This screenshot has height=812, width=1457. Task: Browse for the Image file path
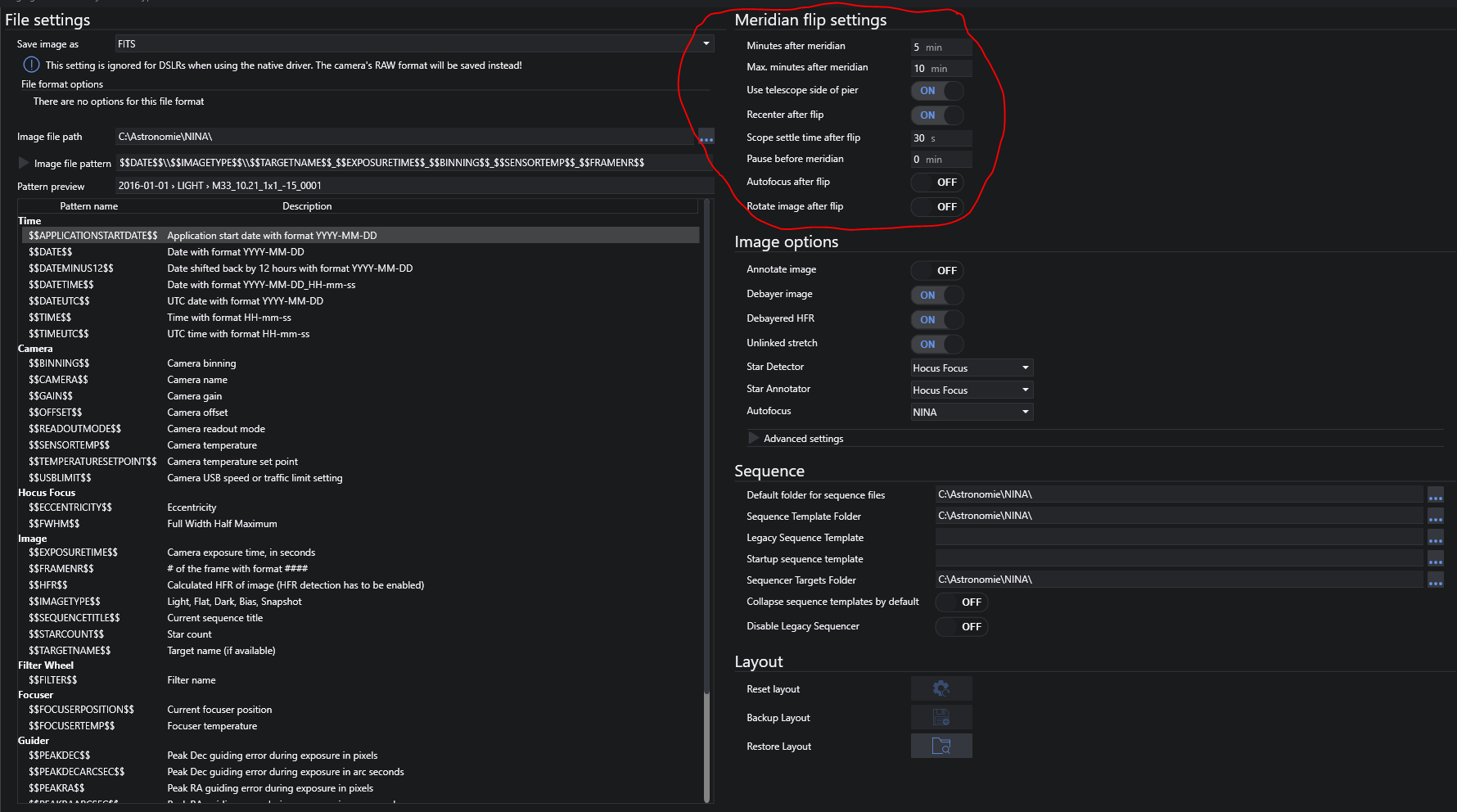pyautogui.click(x=706, y=138)
